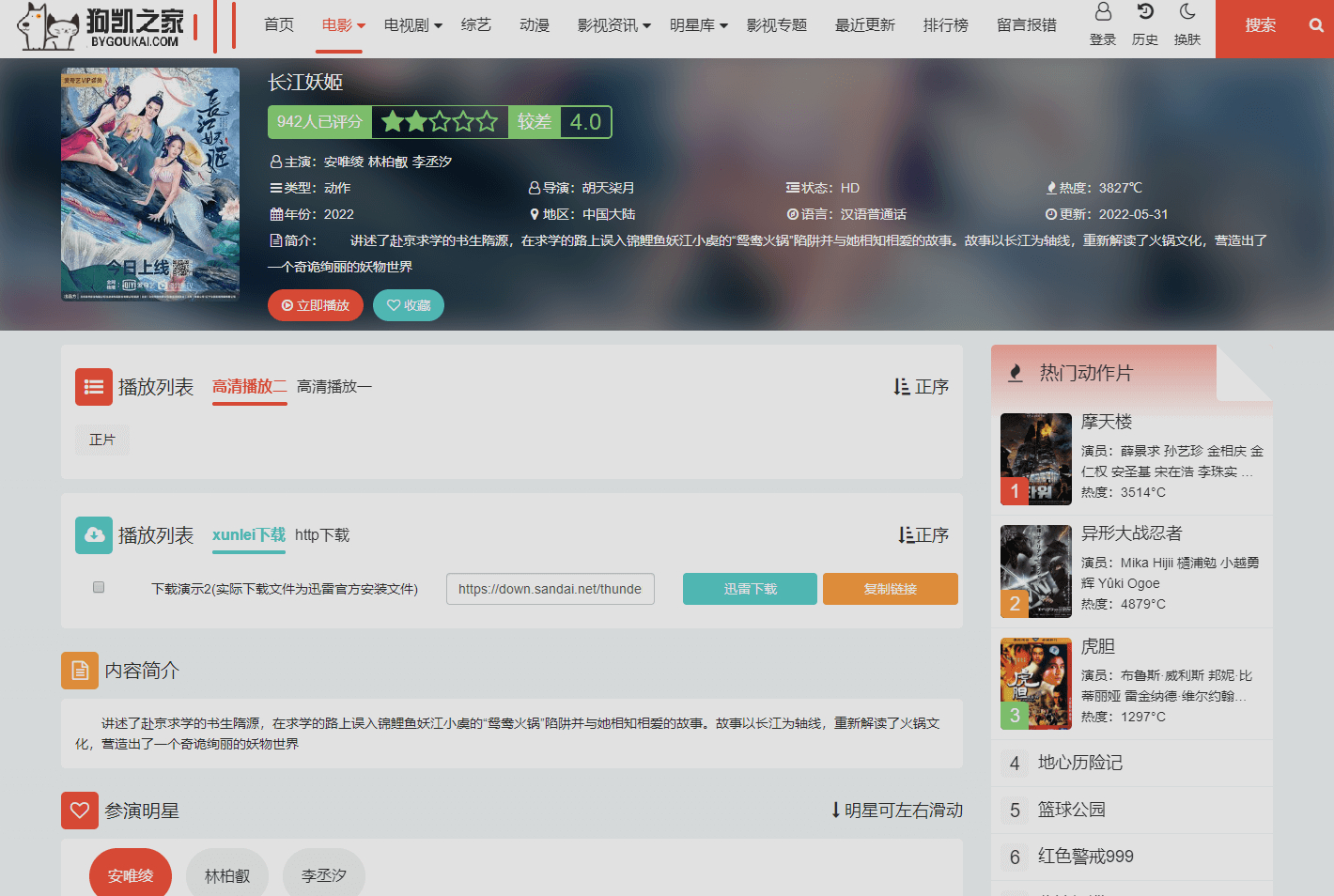Click the star rating display
The height and width of the screenshot is (896, 1334).
point(440,122)
